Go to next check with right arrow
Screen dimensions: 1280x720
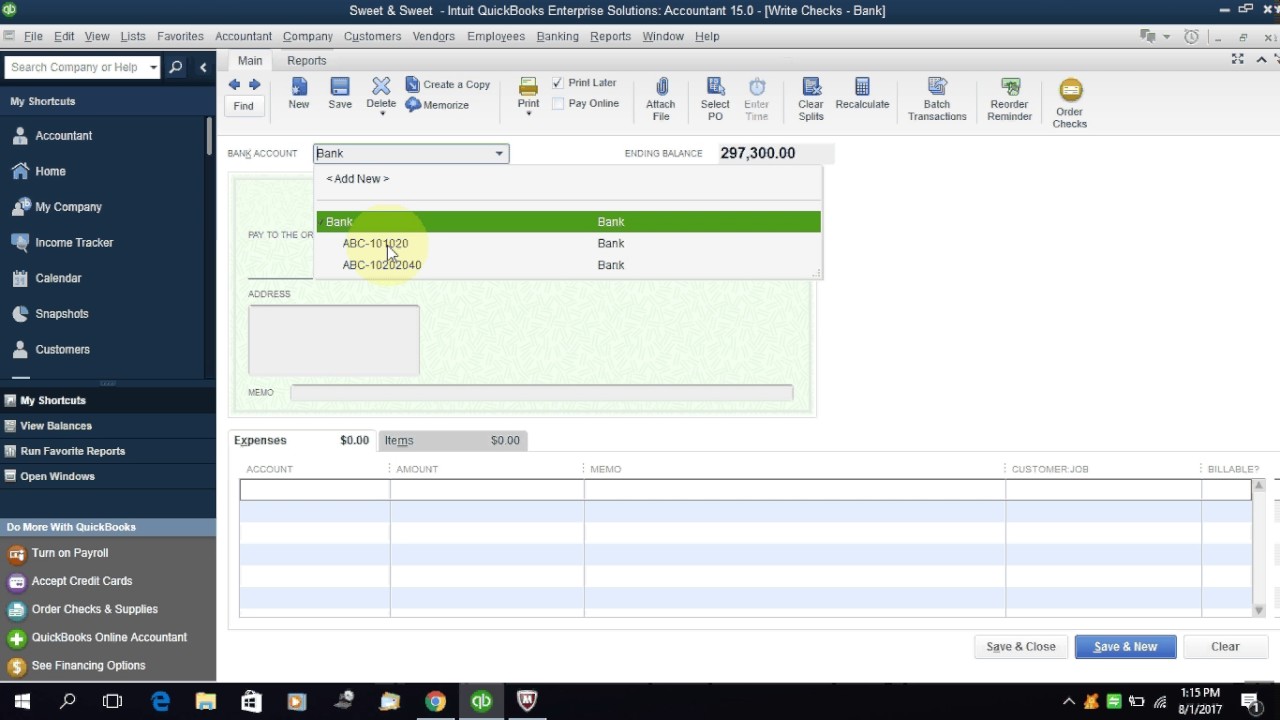click(x=254, y=85)
